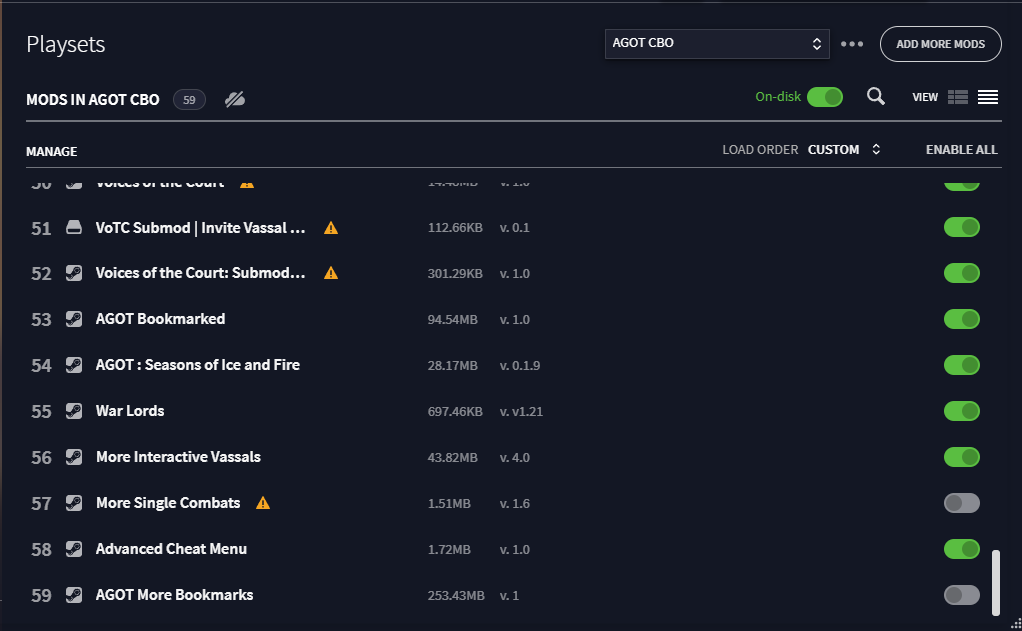The height and width of the screenshot is (631, 1022).
Task: Click load order number 53
Action: coord(41,319)
